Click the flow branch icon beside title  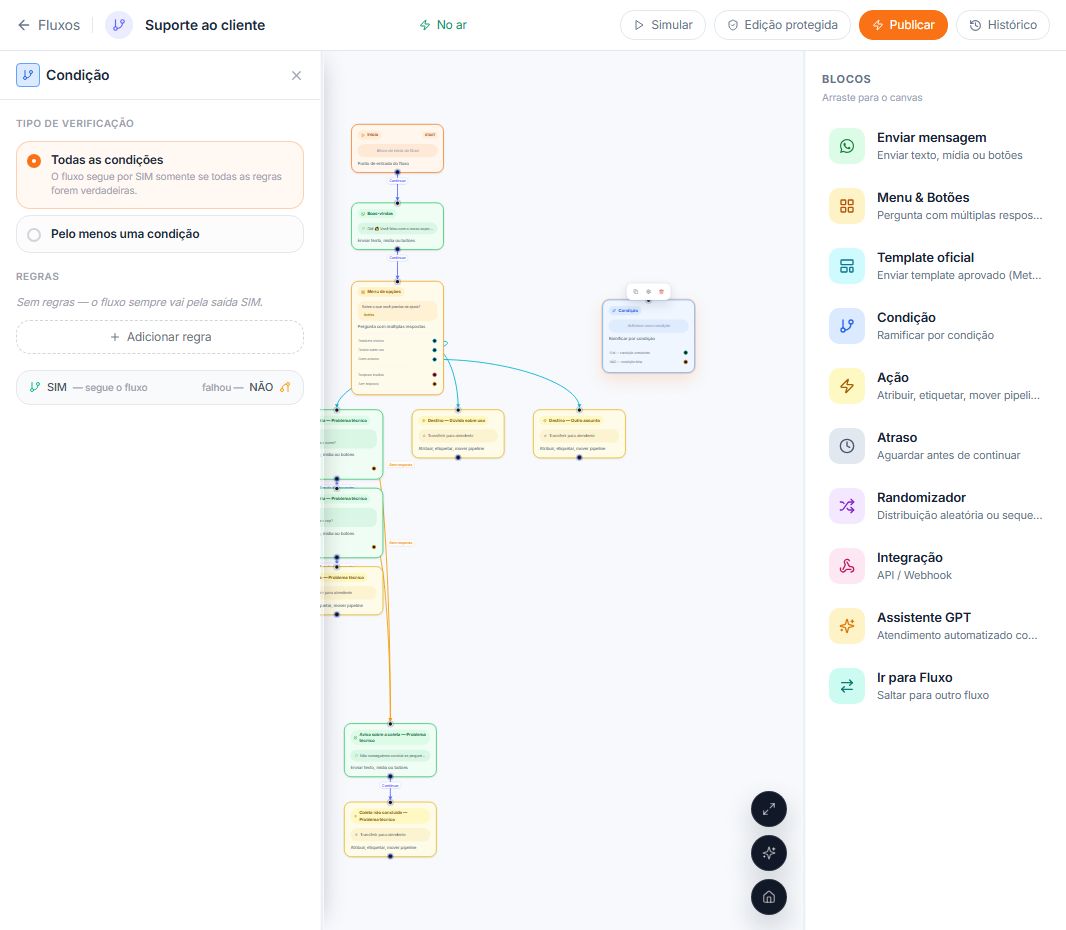119,25
